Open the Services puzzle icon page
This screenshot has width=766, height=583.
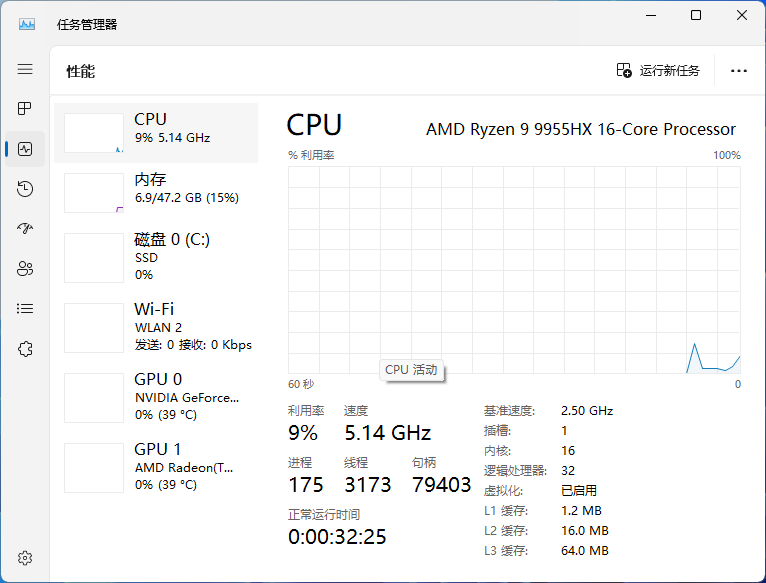tap(25, 348)
